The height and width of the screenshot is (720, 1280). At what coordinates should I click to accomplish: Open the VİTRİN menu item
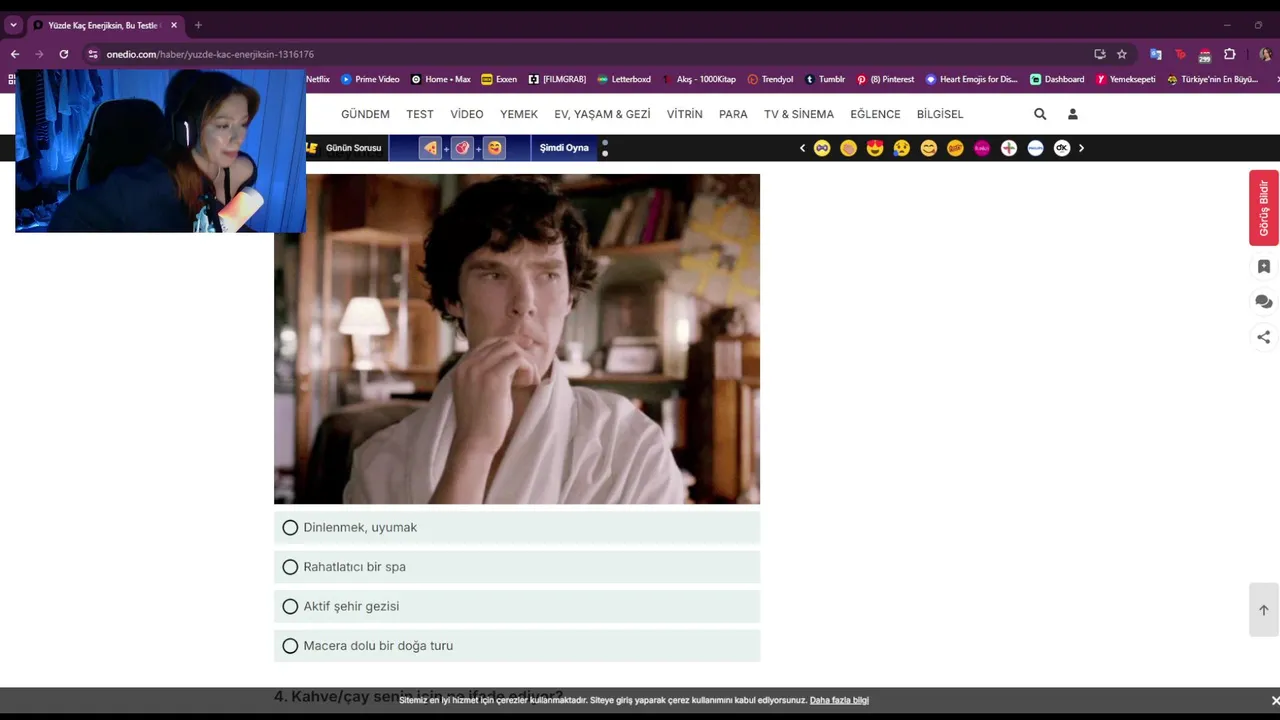click(685, 114)
